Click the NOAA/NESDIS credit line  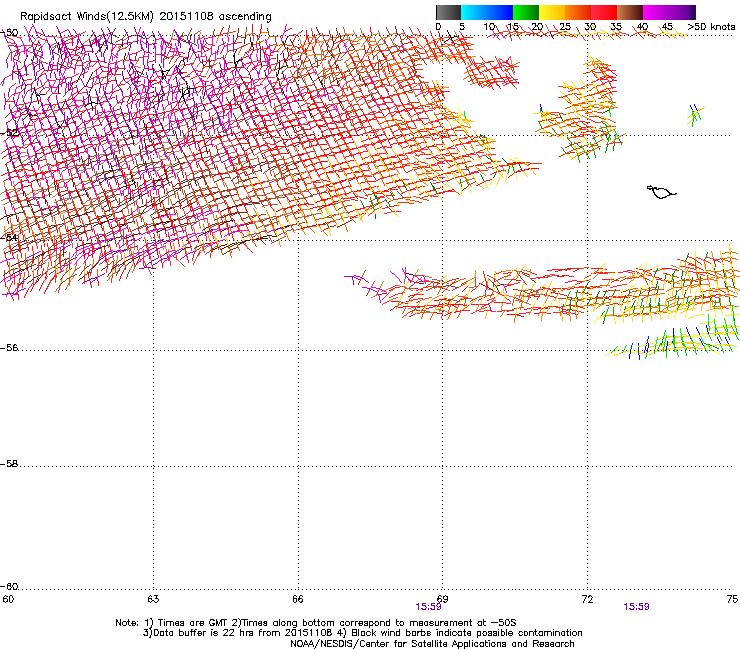tap(432, 644)
